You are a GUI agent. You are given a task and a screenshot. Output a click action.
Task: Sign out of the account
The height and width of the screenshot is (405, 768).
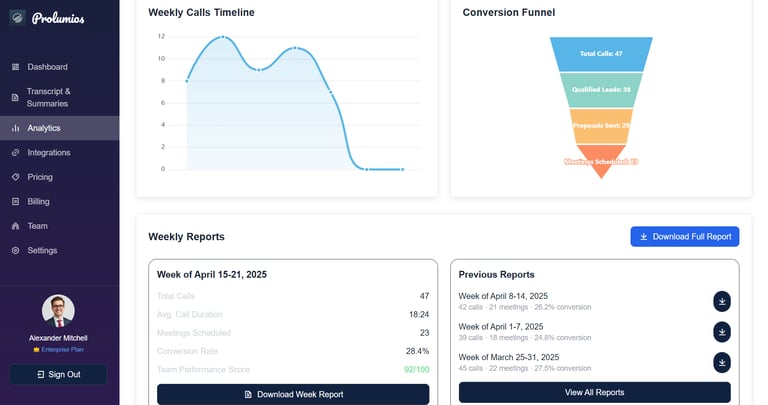58,374
